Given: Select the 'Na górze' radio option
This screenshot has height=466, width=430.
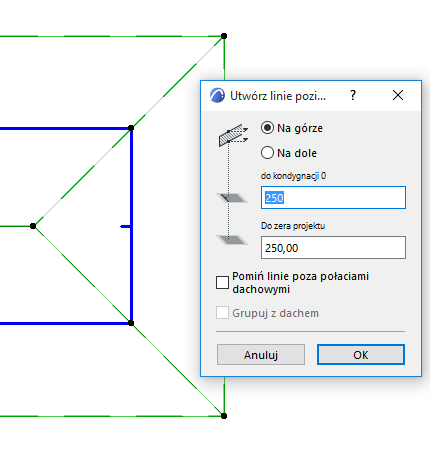Looking at the screenshot, I should 267,128.
